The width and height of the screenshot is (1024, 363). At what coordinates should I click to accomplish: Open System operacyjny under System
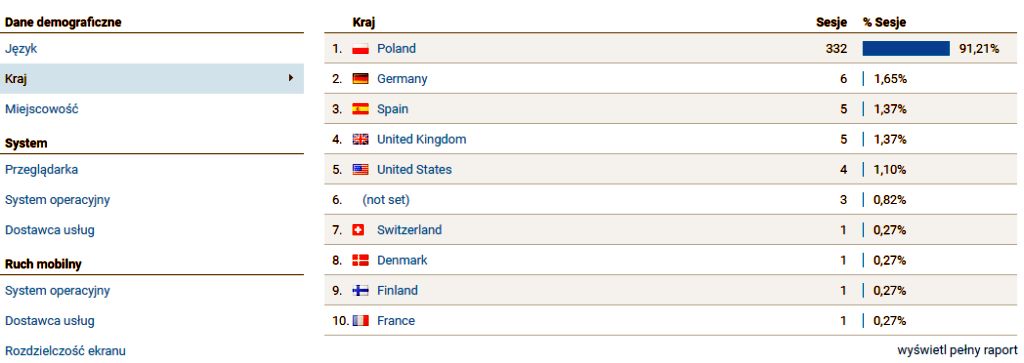57,200
